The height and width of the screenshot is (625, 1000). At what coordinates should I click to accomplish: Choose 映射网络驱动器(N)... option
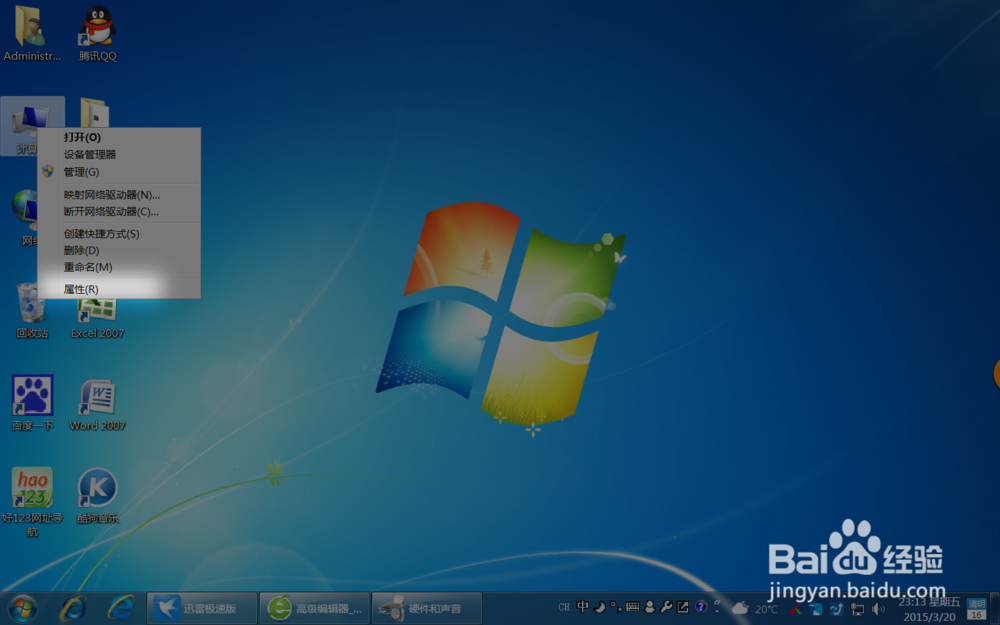119,195
